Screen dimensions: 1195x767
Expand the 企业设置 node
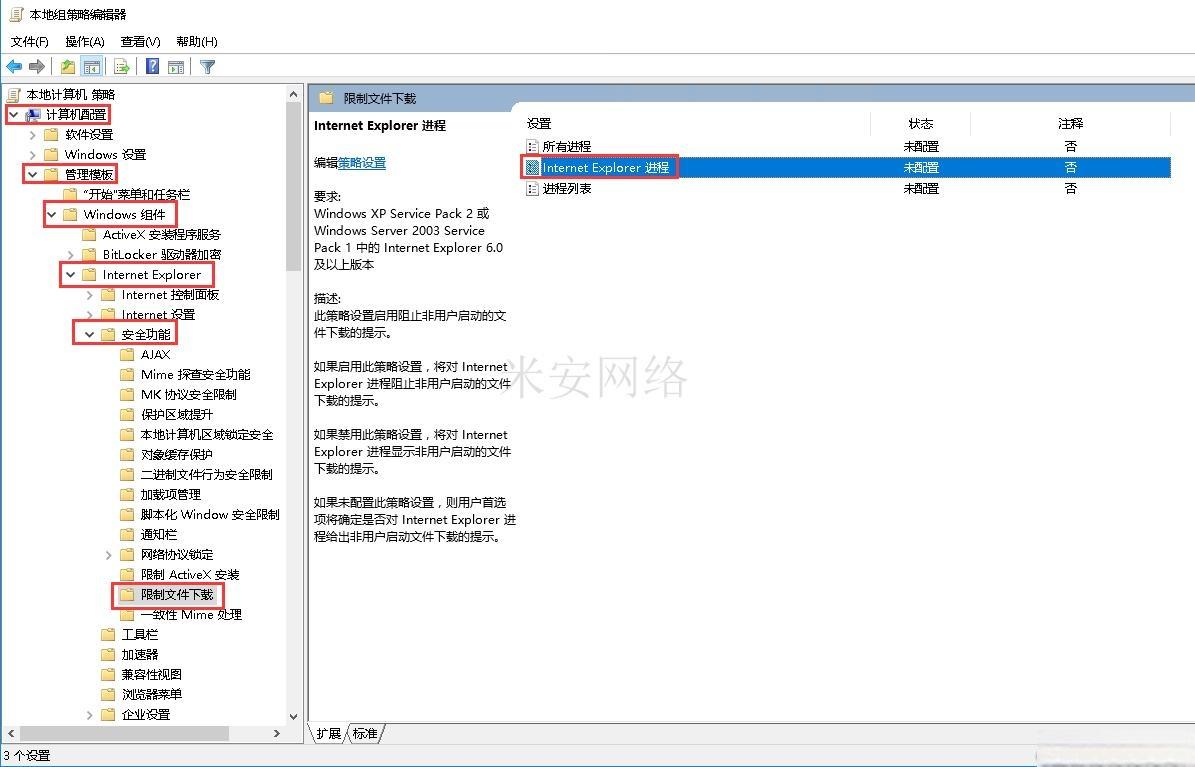pos(89,715)
